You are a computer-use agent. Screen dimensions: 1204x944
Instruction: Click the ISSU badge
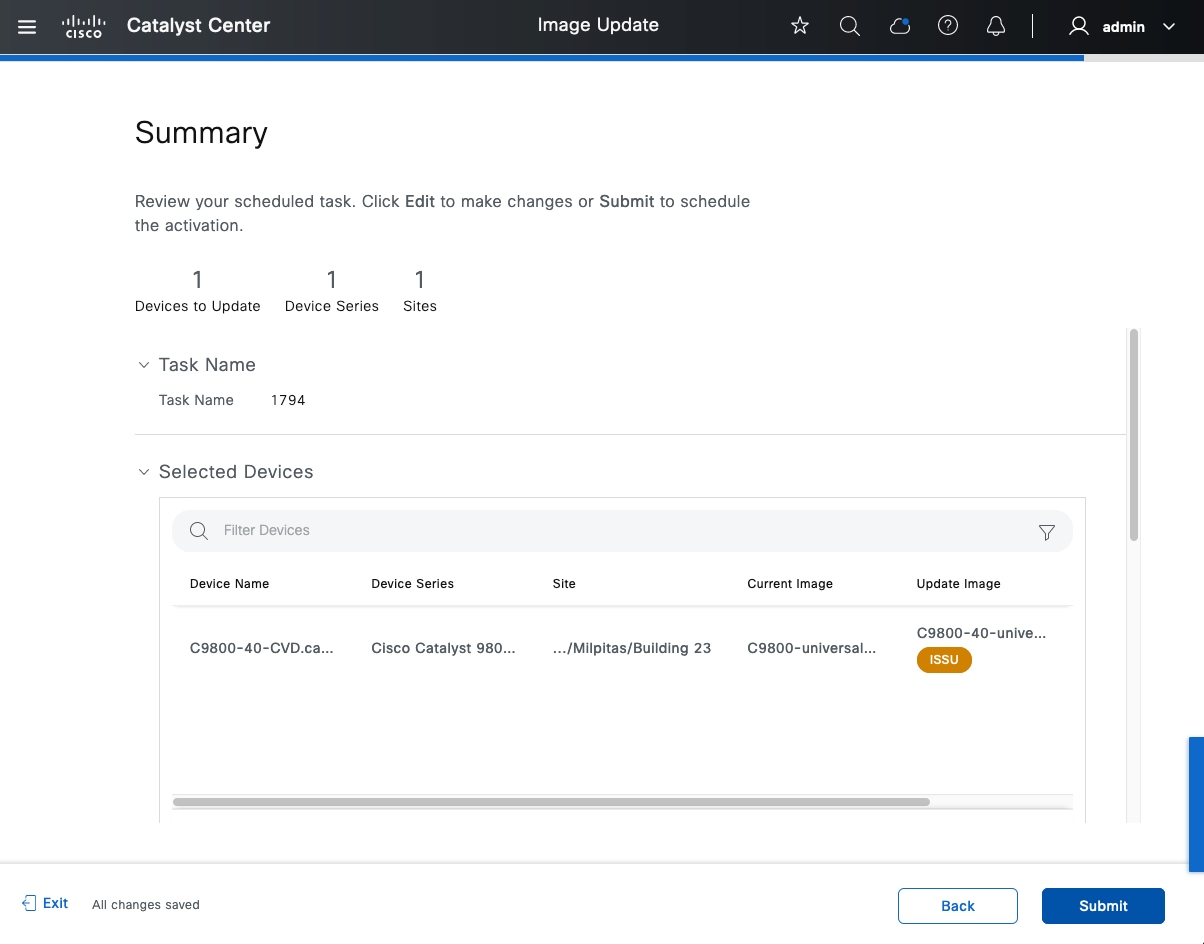[x=944, y=660]
